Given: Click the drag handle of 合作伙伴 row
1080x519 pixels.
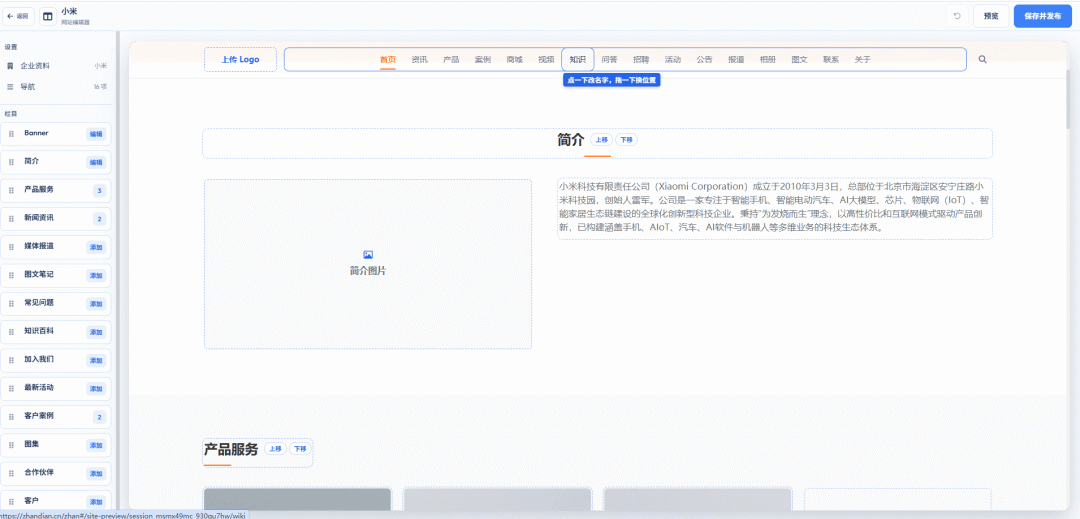Looking at the screenshot, I should [11, 473].
